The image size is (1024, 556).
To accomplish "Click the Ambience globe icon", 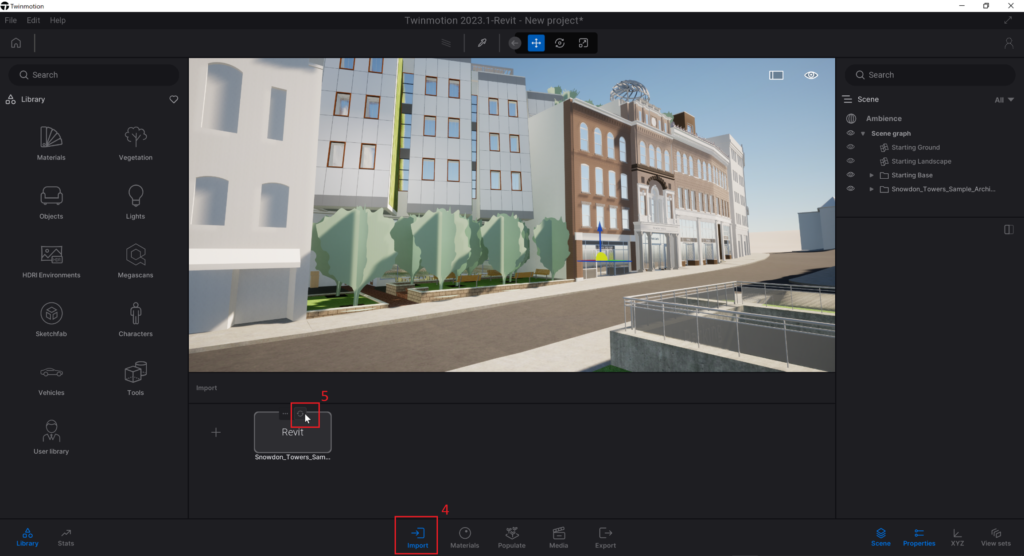I will [851, 118].
